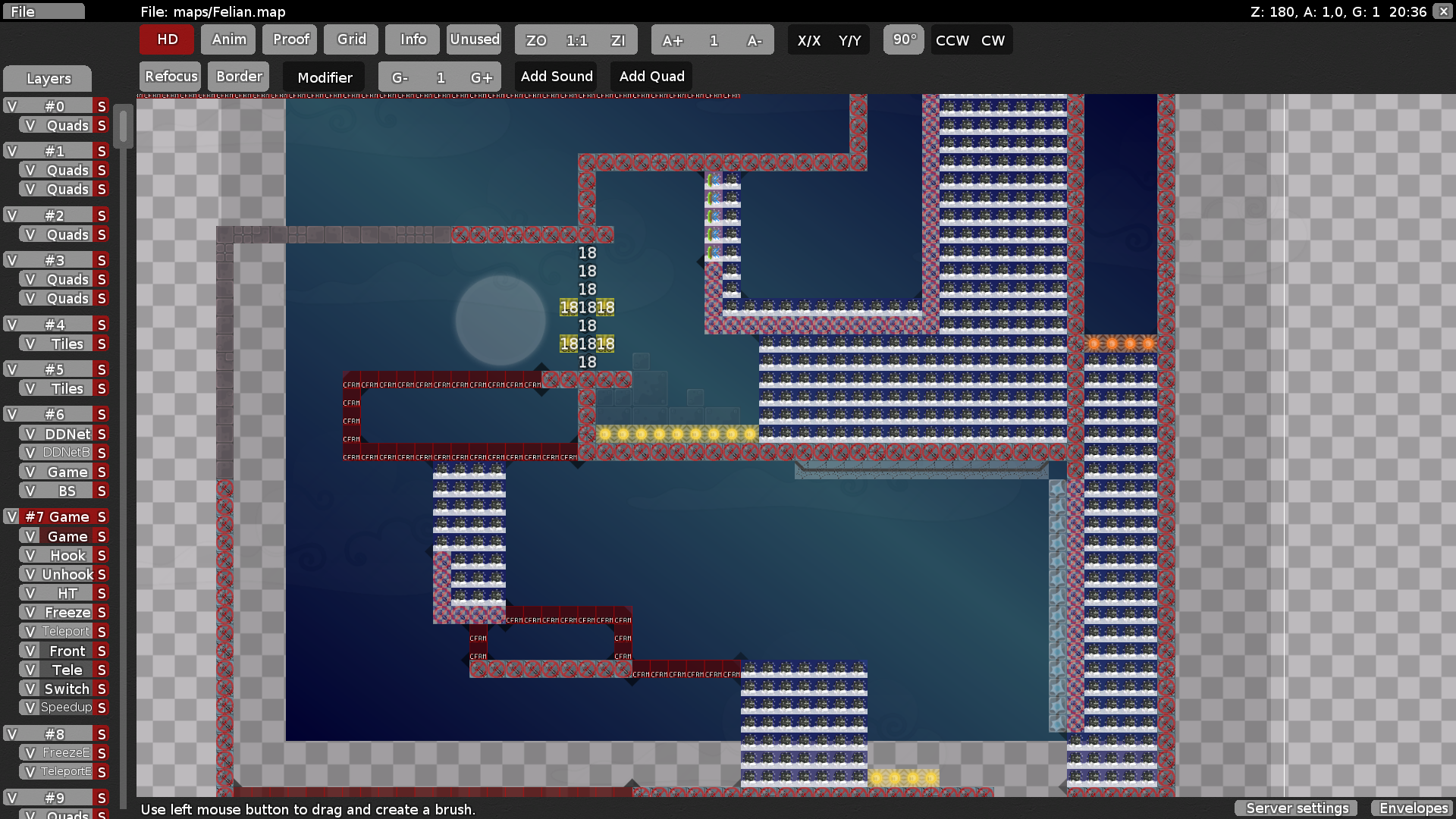This screenshot has height=819, width=1456.
Task: Click the ZI zoom in button
Action: 618,40
